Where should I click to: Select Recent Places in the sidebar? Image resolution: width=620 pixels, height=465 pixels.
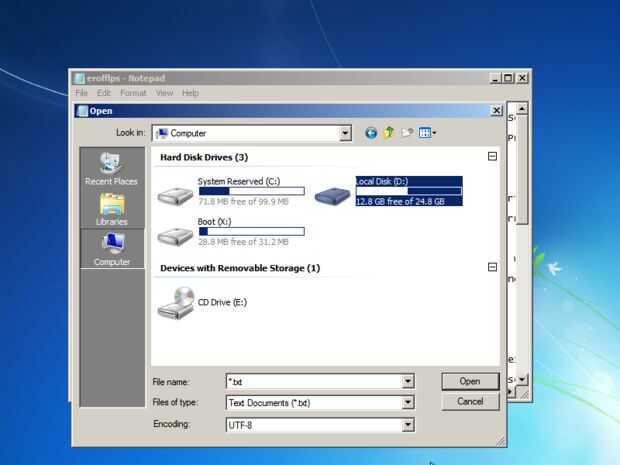[111, 169]
